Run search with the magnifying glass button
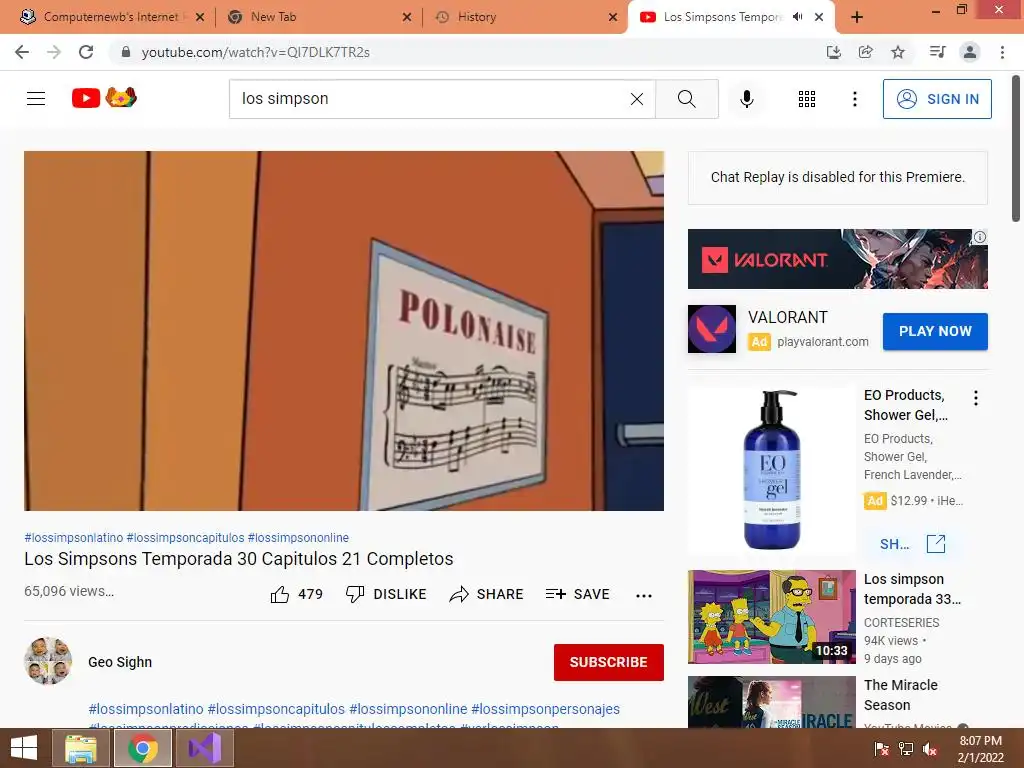Screen dimensions: 1024x768 (686, 99)
